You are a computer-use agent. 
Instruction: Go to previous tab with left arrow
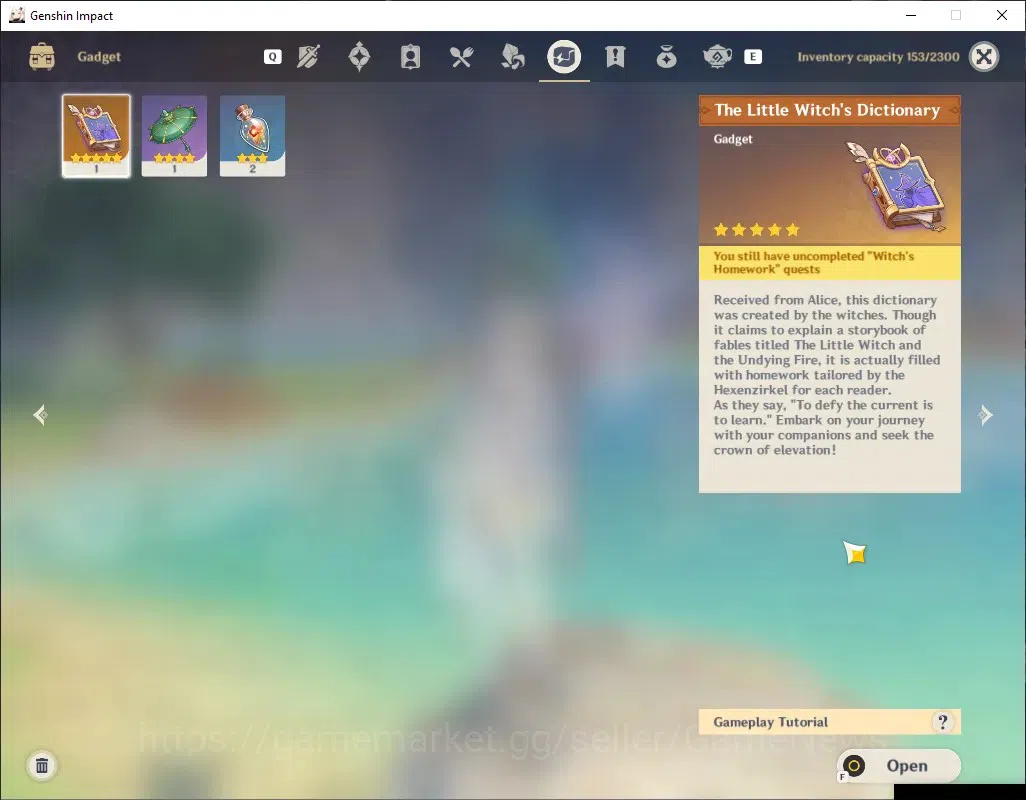click(x=41, y=415)
